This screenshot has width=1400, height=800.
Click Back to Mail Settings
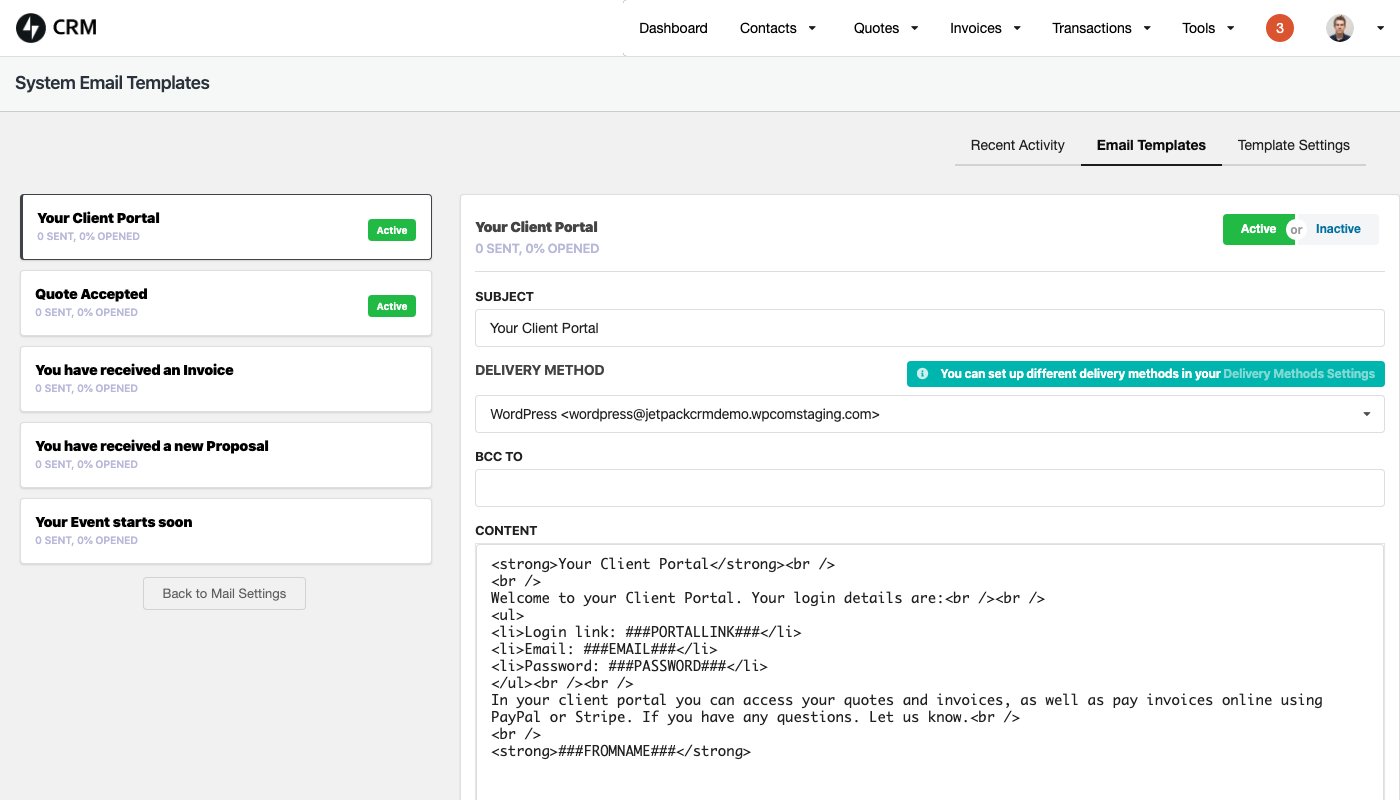point(224,593)
